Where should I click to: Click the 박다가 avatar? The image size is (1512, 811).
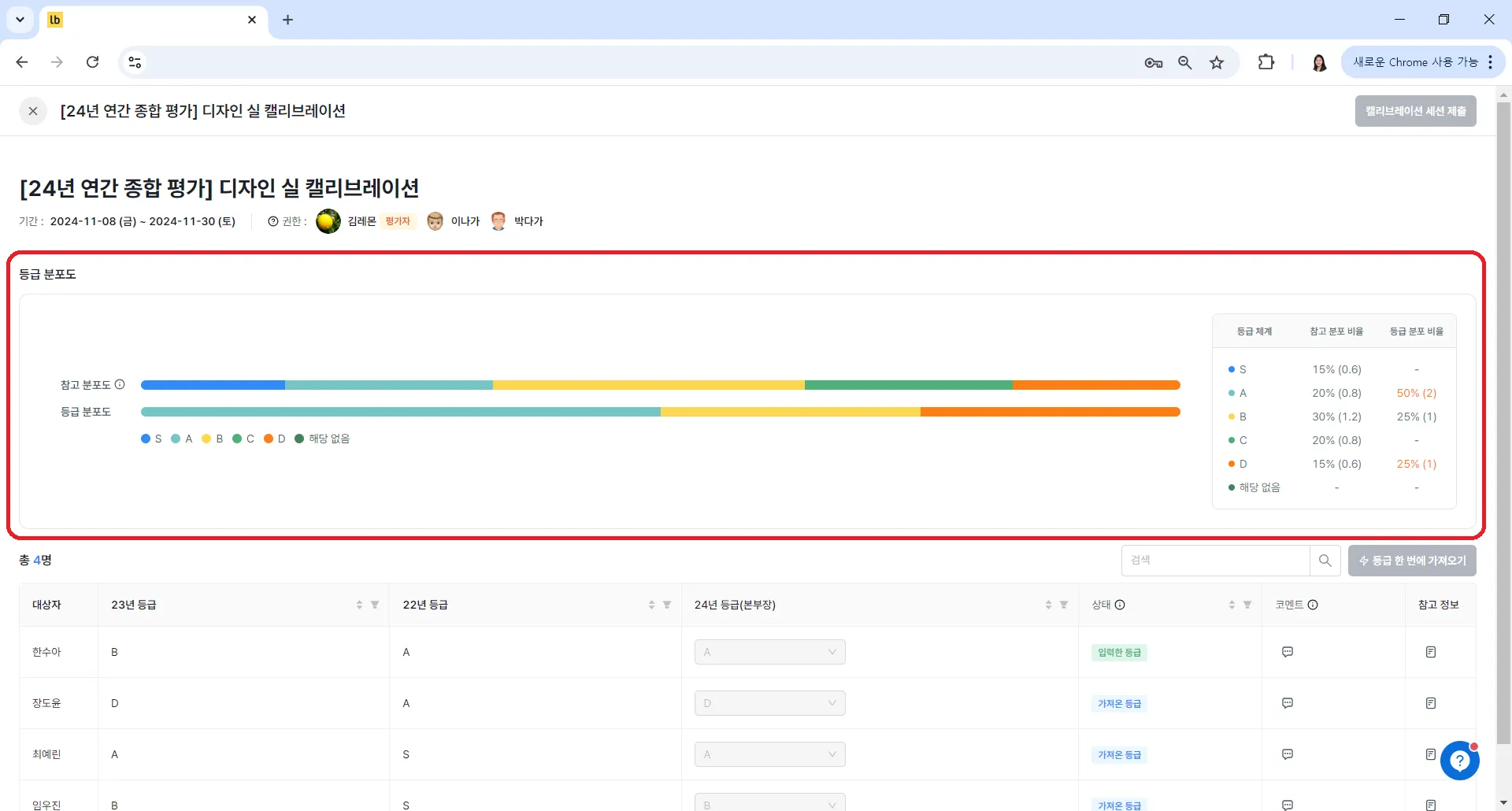click(498, 221)
